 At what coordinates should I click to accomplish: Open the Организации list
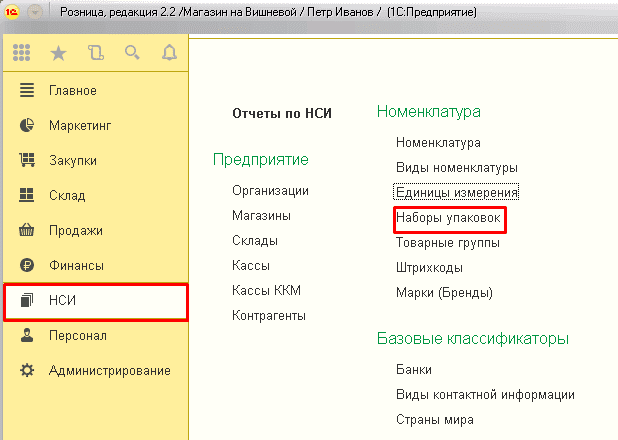pos(270,190)
